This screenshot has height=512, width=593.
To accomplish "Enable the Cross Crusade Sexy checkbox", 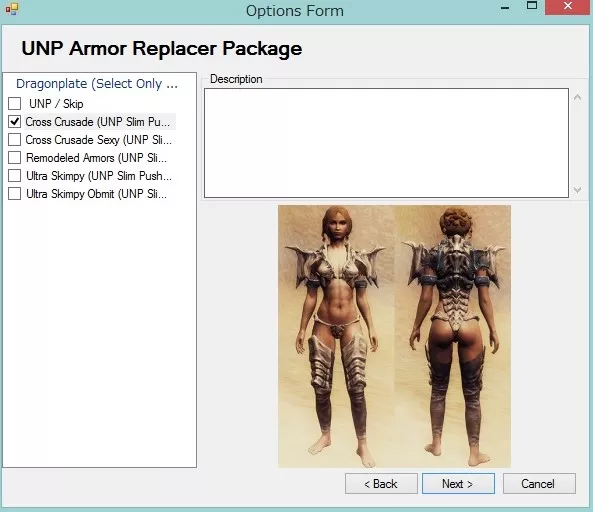I will [x=14, y=140].
